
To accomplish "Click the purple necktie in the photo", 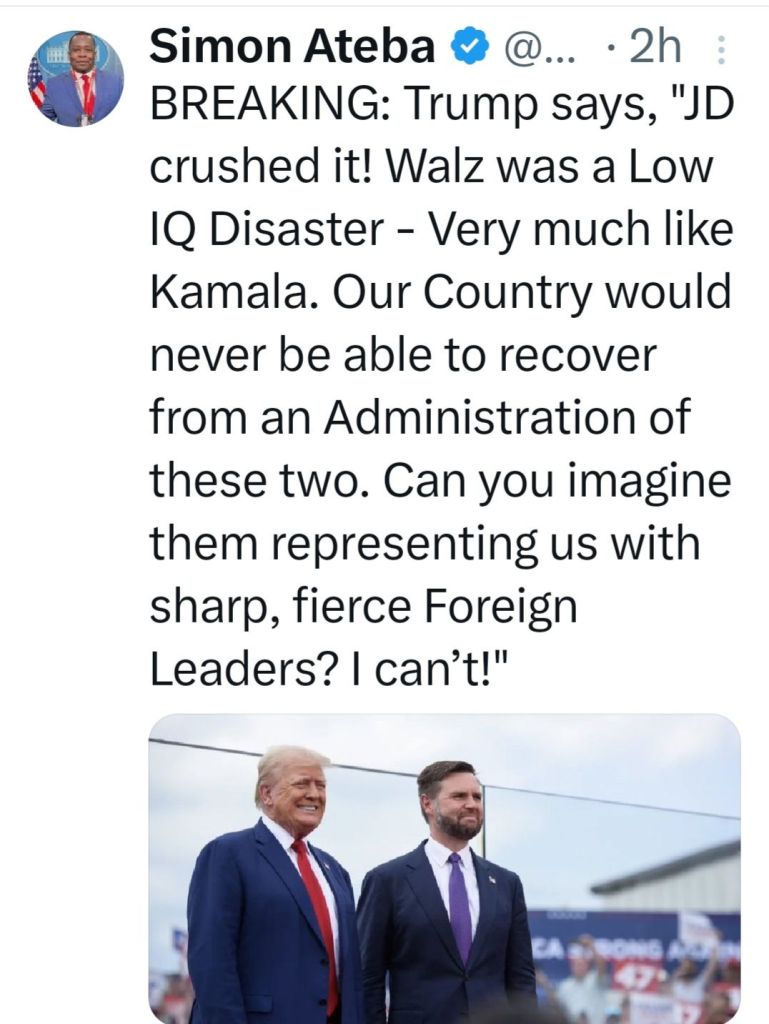I will (459, 905).
